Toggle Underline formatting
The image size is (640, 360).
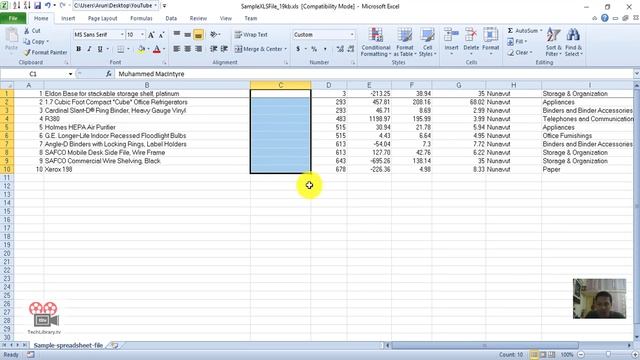pyautogui.click(x=100, y=49)
